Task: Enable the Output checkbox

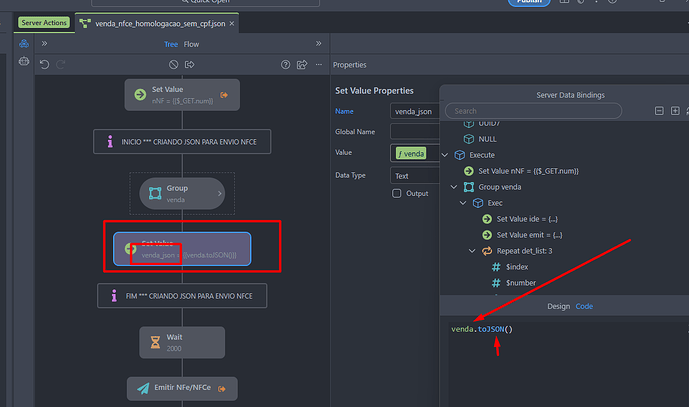Action: click(x=397, y=194)
